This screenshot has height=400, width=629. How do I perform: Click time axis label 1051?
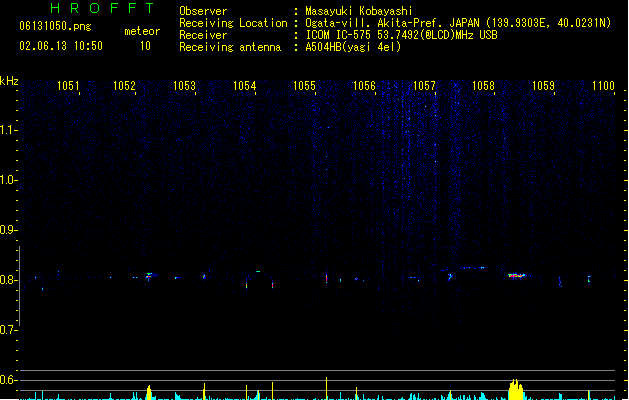(68, 86)
